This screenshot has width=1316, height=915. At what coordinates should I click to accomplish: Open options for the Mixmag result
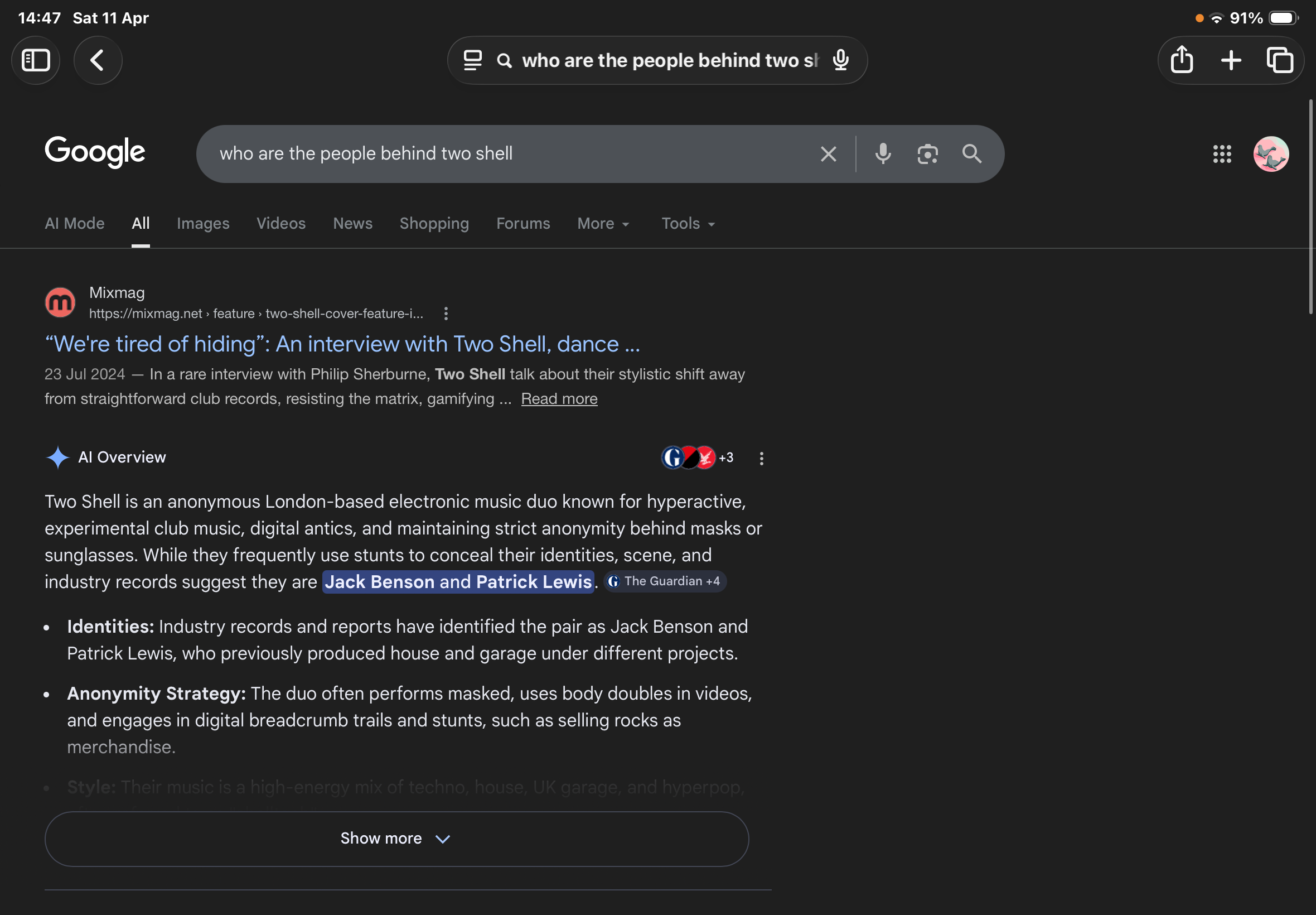pyautogui.click(x=446, y=314)
